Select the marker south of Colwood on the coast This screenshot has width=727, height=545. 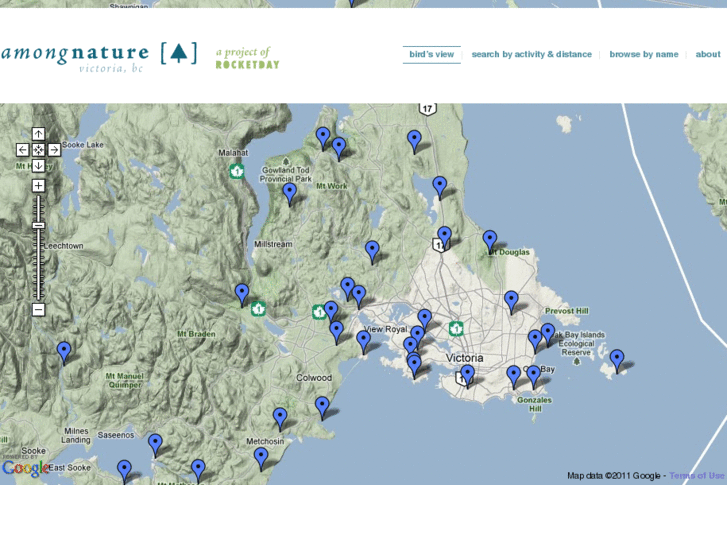322,409
